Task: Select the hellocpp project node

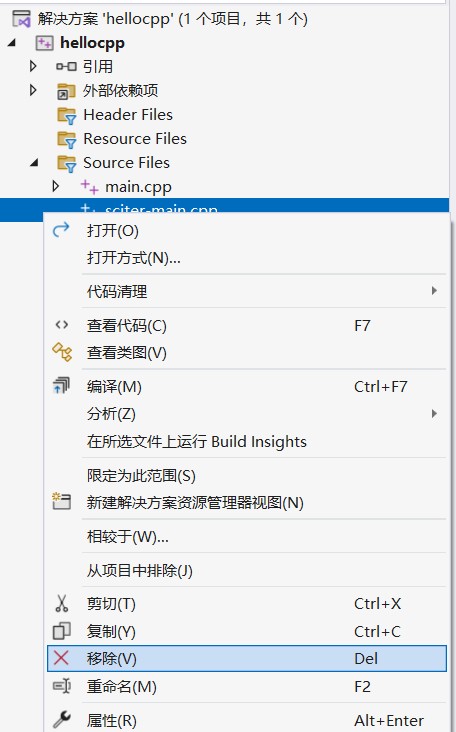Action: coord(92,43)
